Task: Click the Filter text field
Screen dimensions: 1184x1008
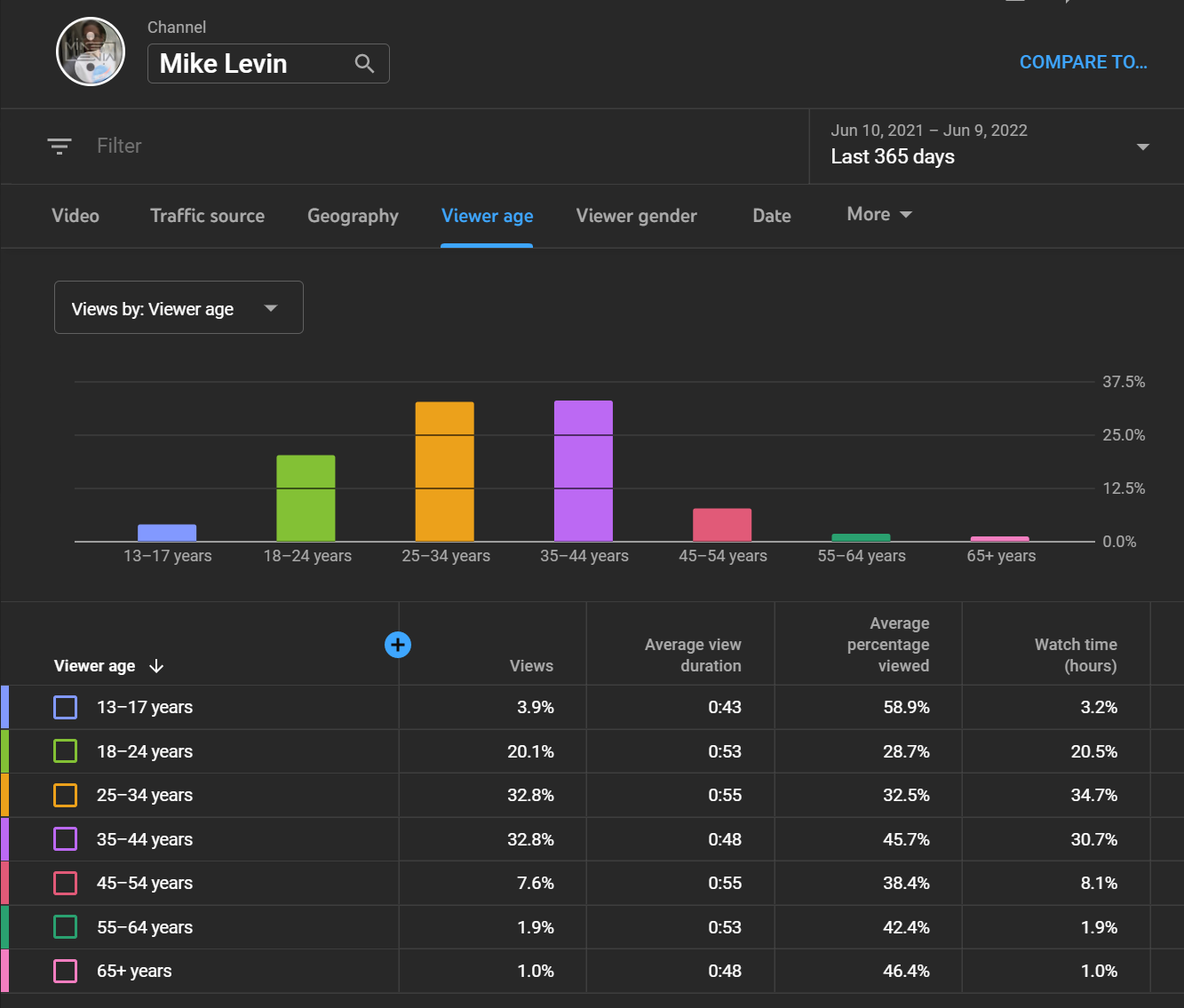Action: point(119,146)
